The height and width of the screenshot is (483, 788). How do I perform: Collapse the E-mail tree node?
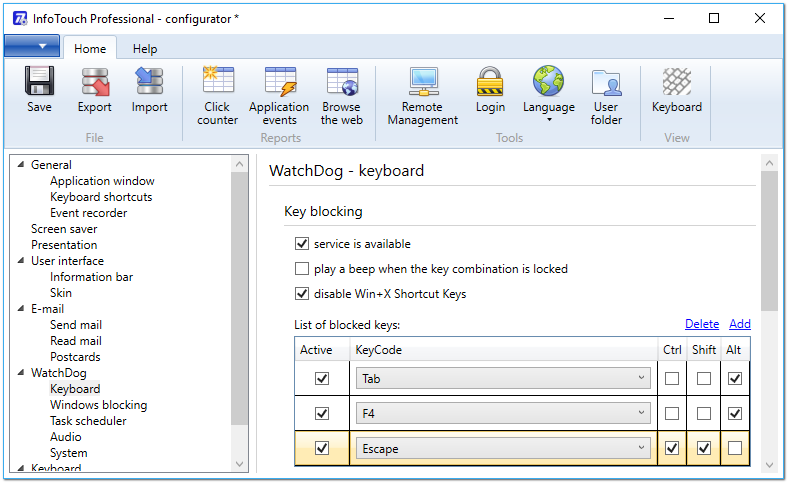[21, 309]
